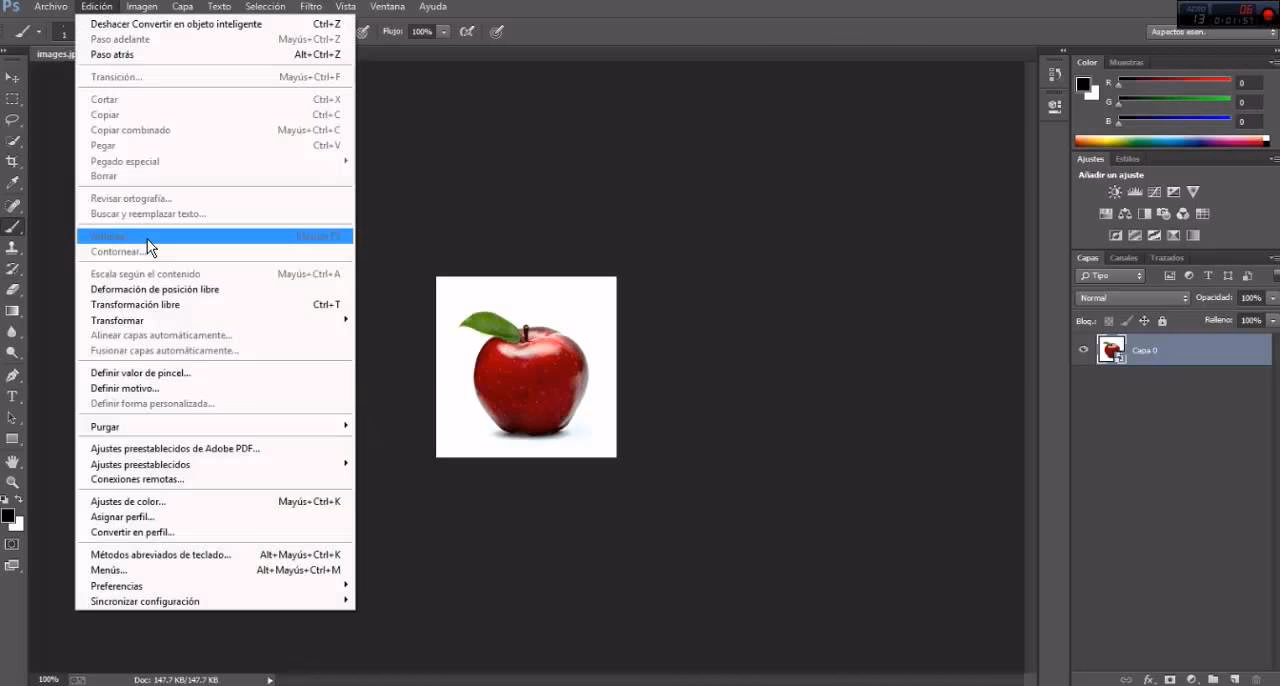
Task: Toggle visibility of Capa 0 layer
Action: point(1082,350)
